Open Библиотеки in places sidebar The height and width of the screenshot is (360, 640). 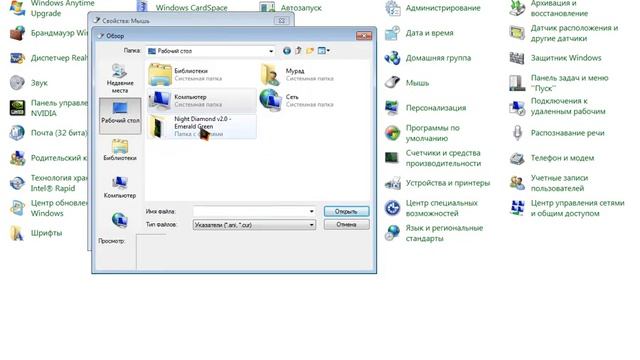(120, 150)
